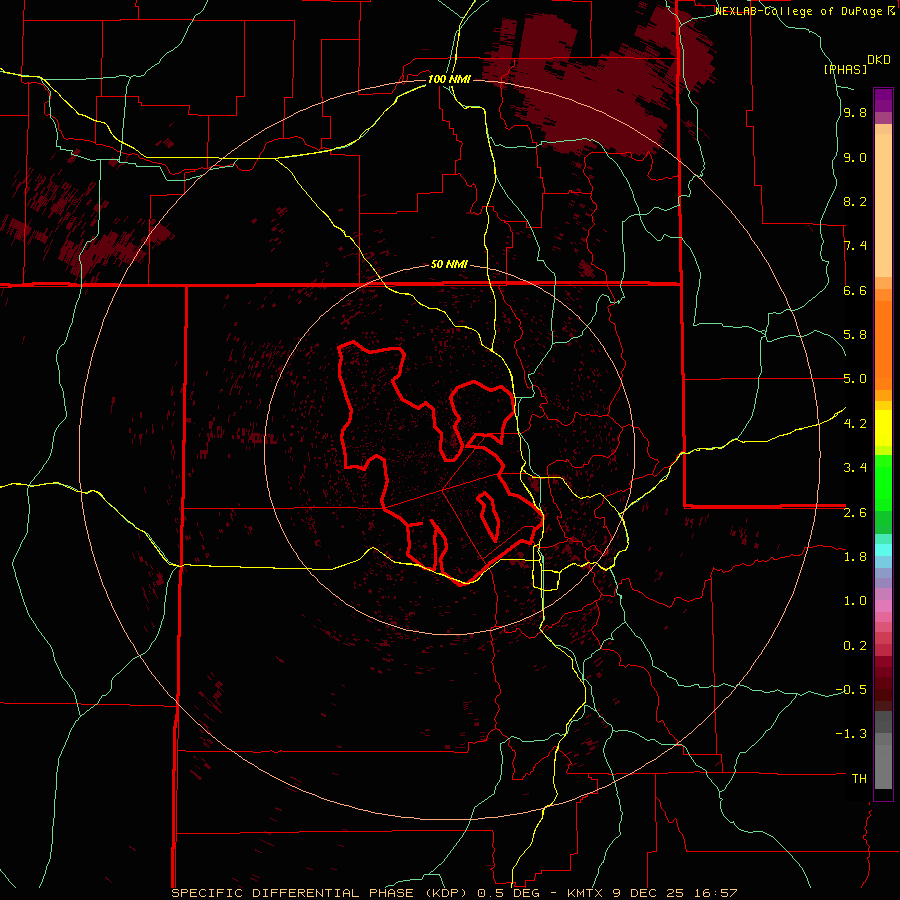The image size is (900, 900).
Task: Click the DKD product code label
Action: click(879, 60)
